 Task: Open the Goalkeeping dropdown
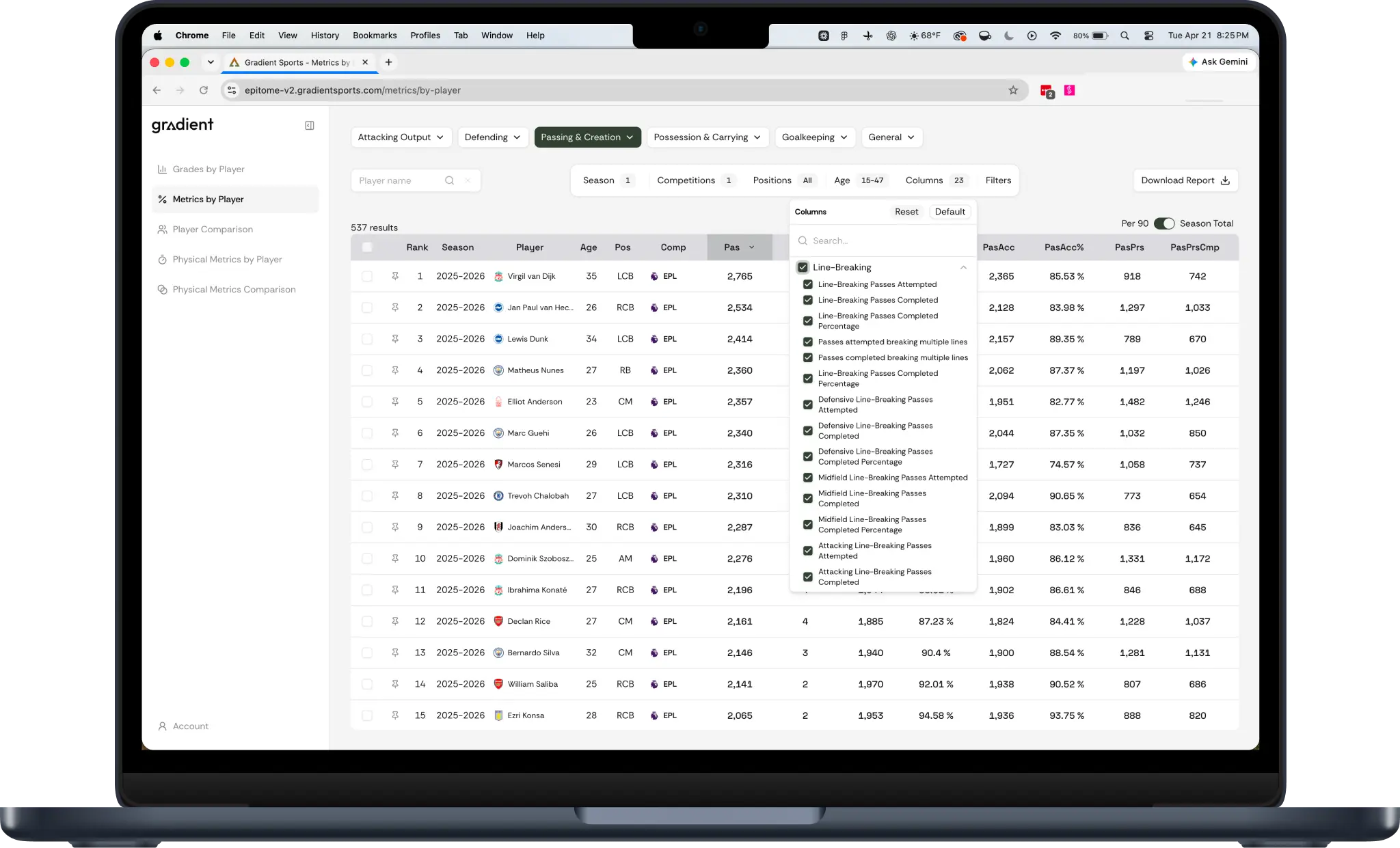(x=815, y=137)
